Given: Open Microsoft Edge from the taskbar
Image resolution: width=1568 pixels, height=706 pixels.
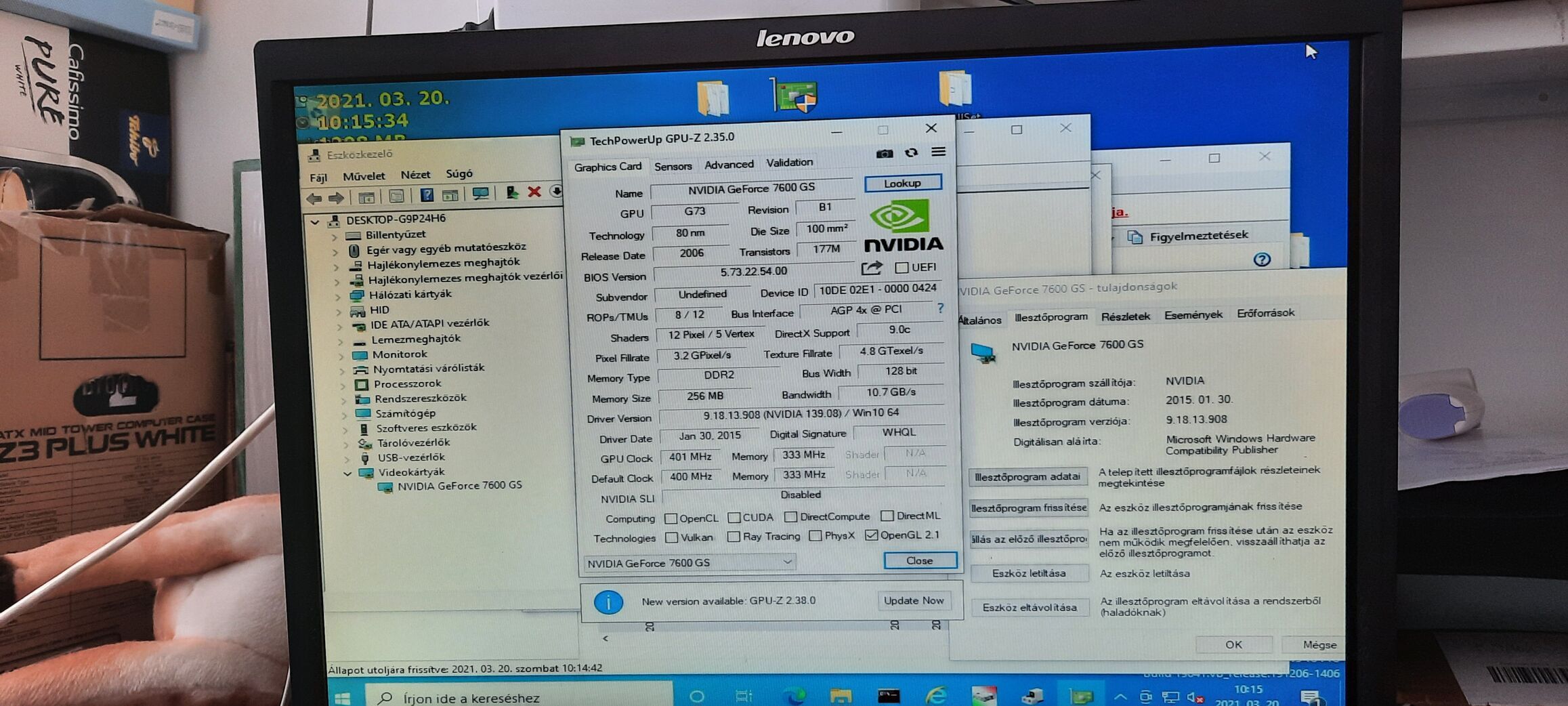Looking at the screenshot, I should pyautogui.click(x=793, y=696).
